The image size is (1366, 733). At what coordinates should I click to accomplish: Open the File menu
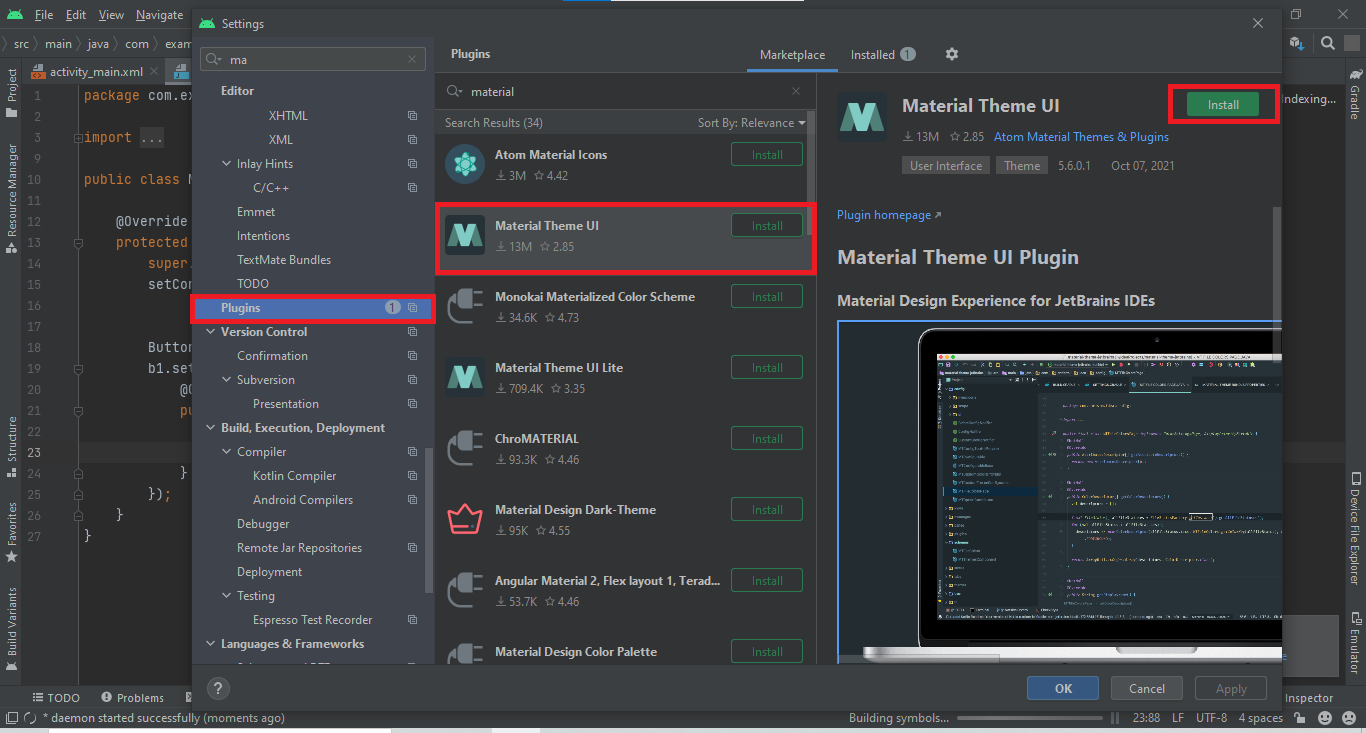(x=44, y=15)
